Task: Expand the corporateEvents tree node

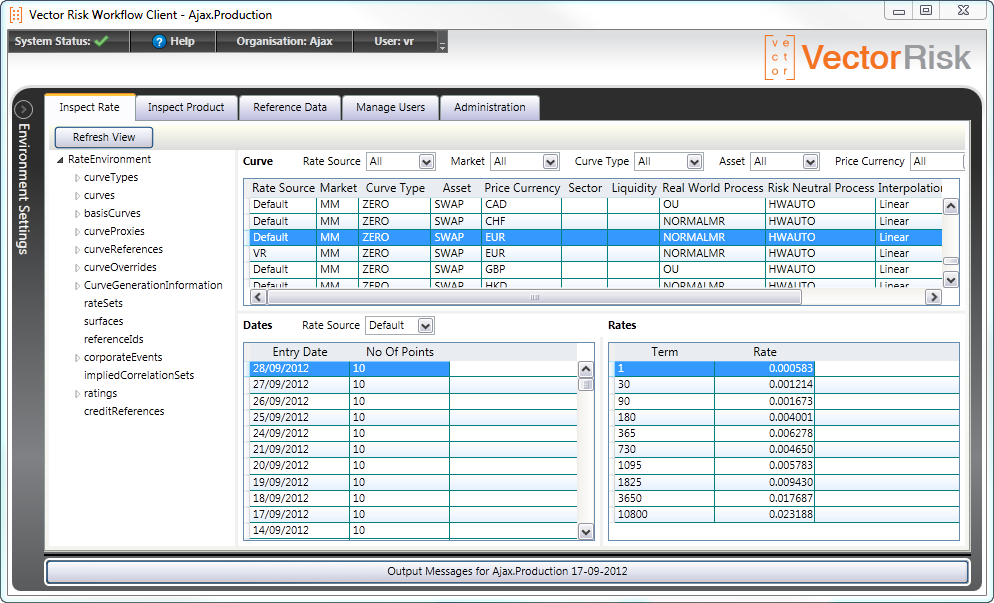Action: (x=77, y=358)
